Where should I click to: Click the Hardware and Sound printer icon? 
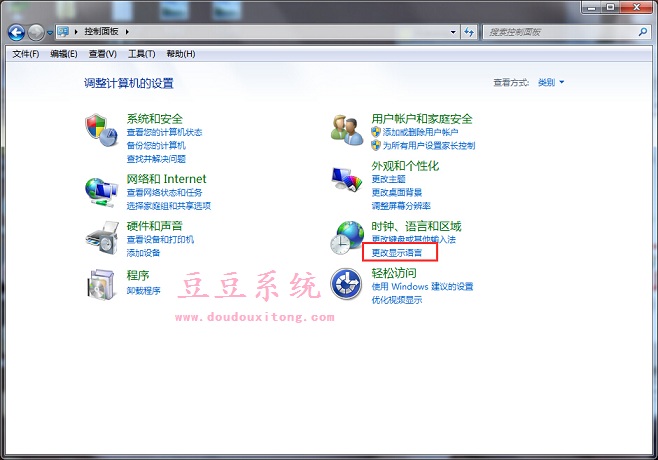pos(102,238)
